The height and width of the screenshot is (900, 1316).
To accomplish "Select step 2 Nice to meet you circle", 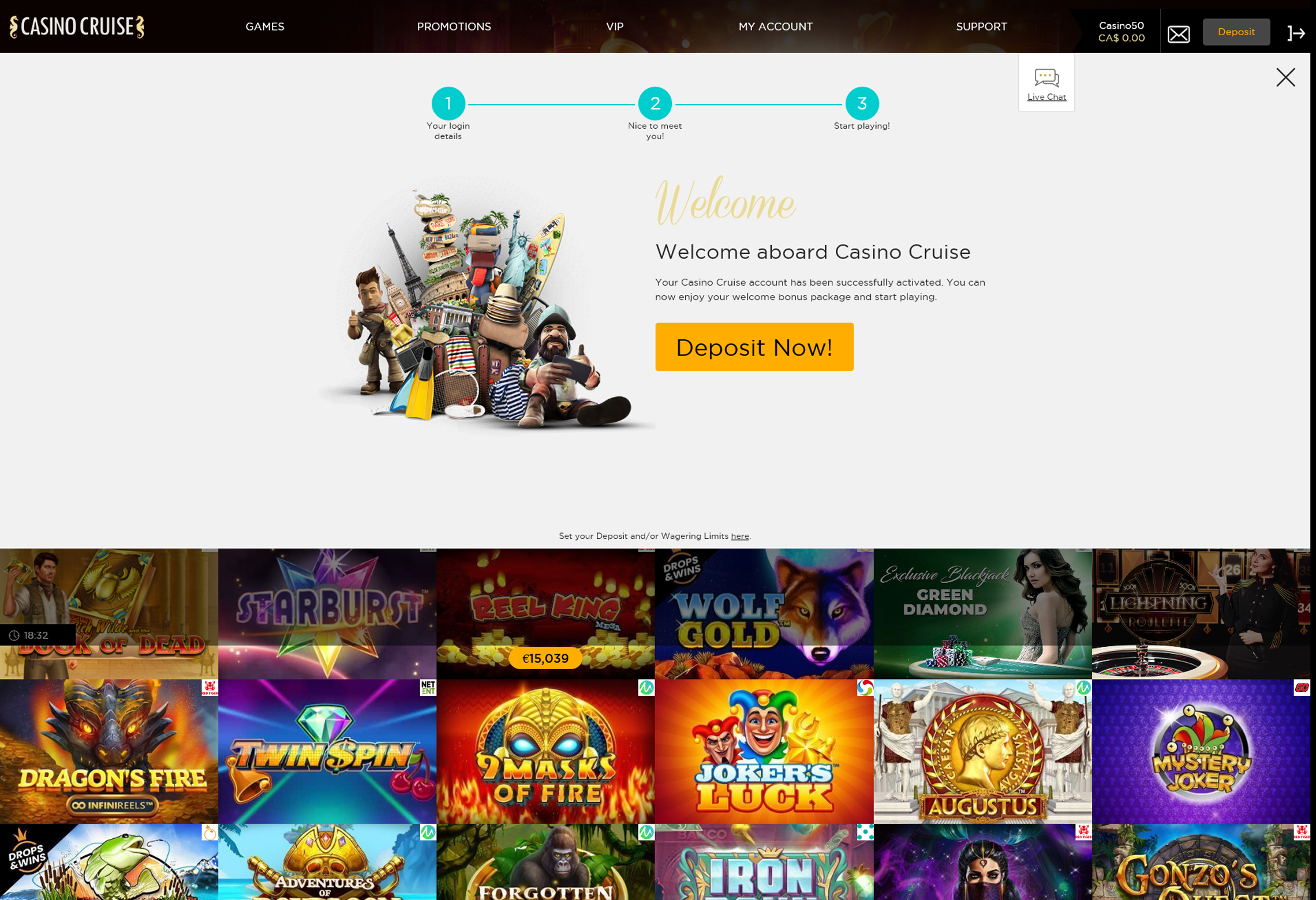I will coord(655,104).
